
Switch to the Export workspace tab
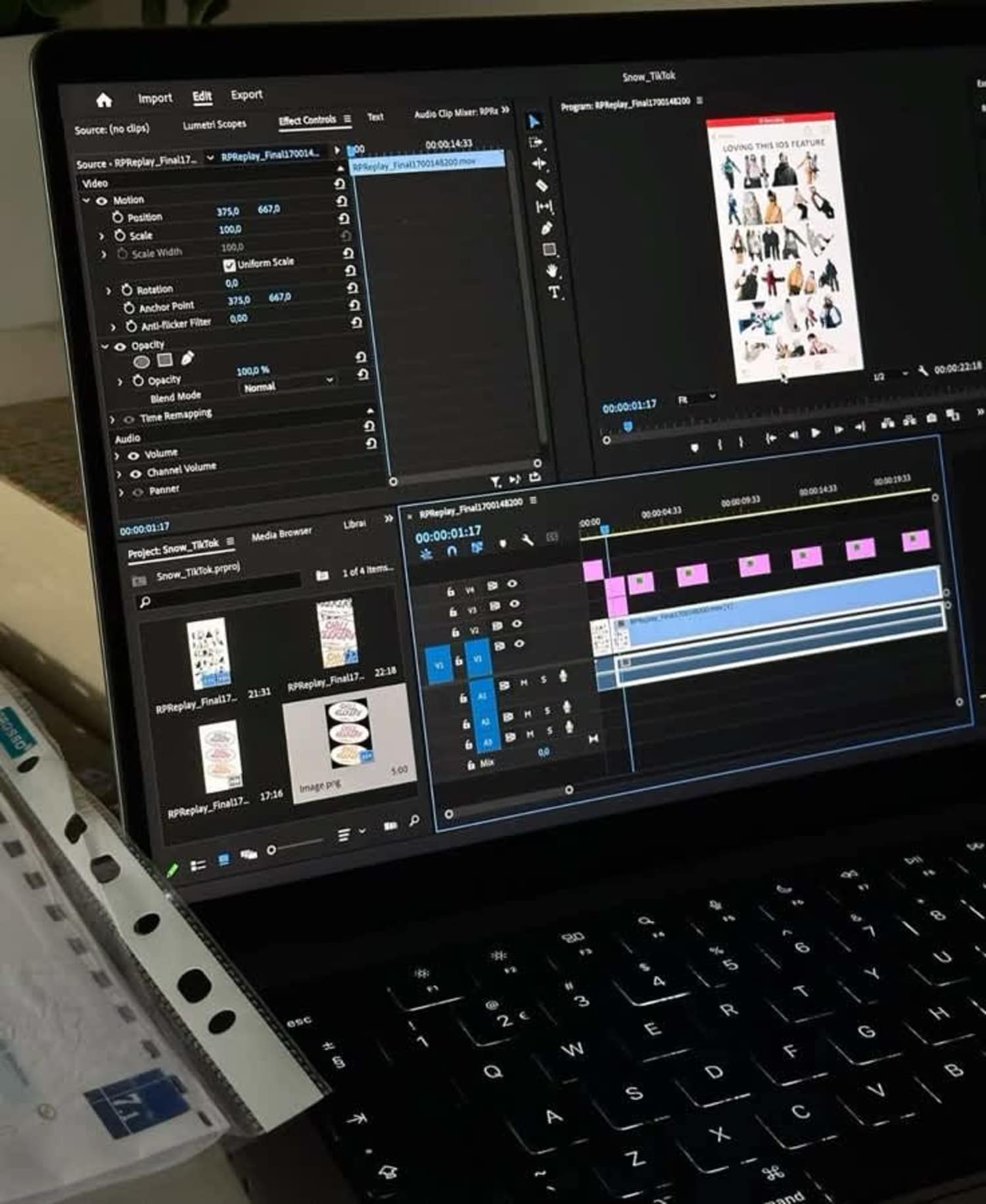tap(246, 95)
